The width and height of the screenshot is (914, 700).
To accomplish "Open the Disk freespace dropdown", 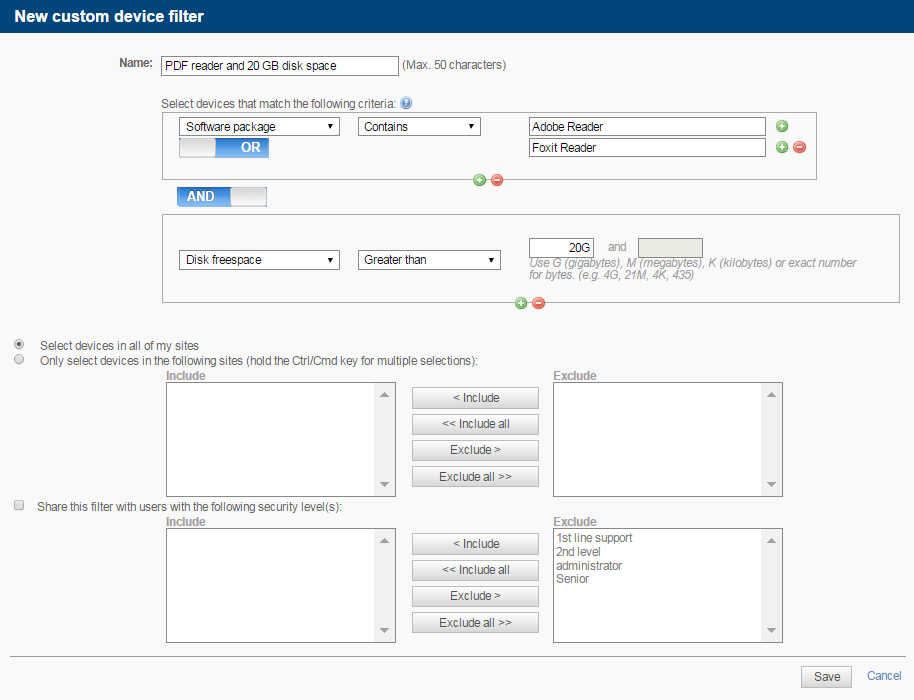I will [x=259, y=260].
